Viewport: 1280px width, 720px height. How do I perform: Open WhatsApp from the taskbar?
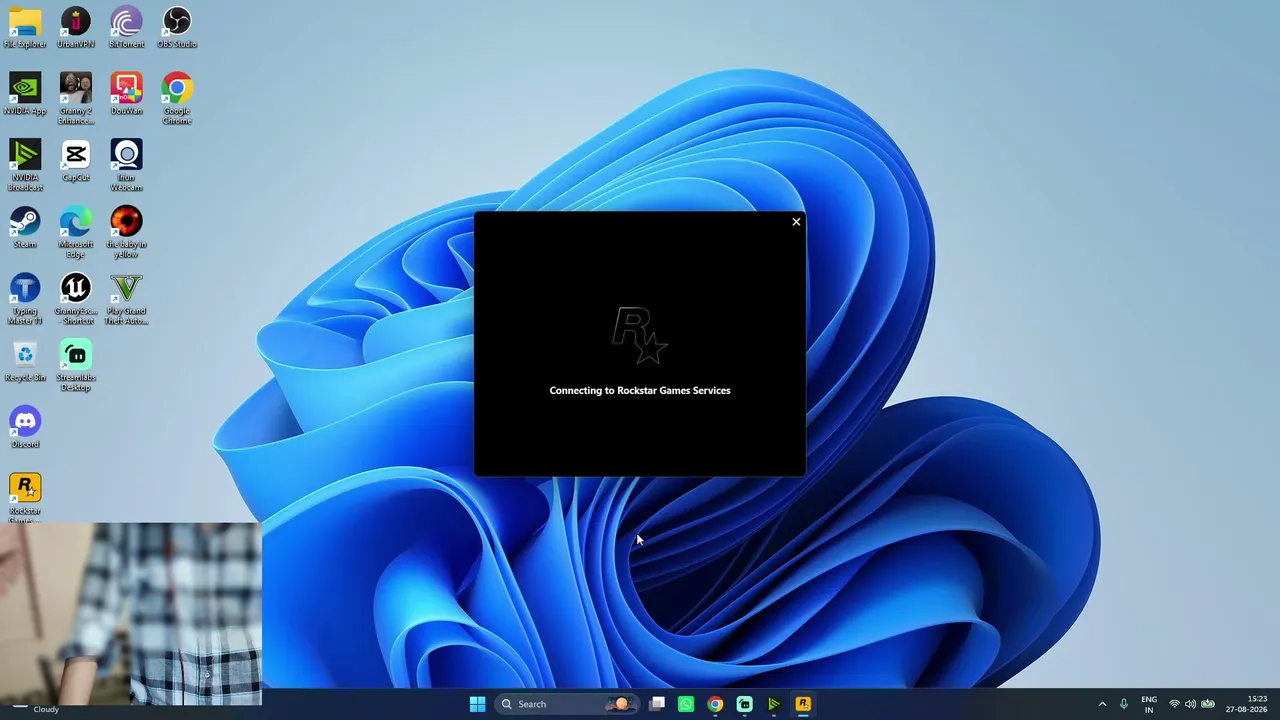686,704
